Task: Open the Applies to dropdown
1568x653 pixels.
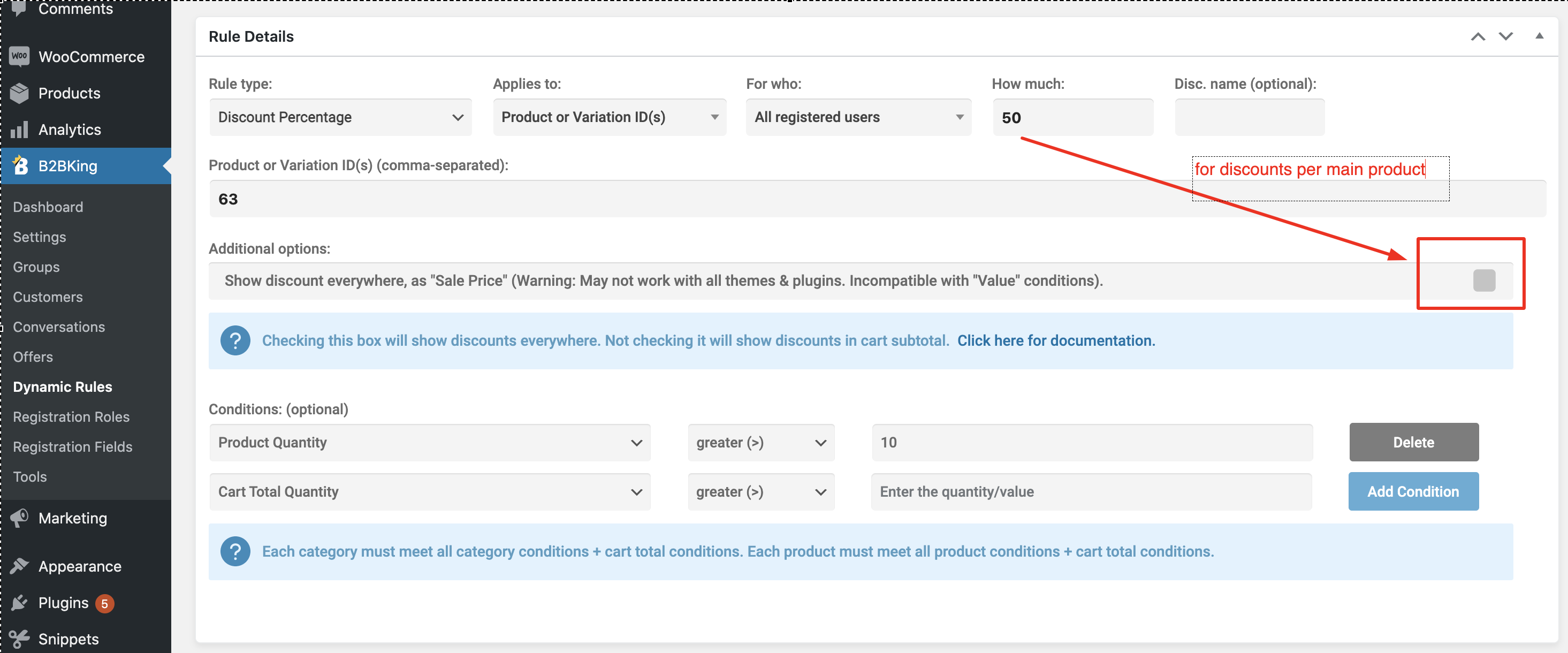Action: pyautogui.click(x=610, y=117)
